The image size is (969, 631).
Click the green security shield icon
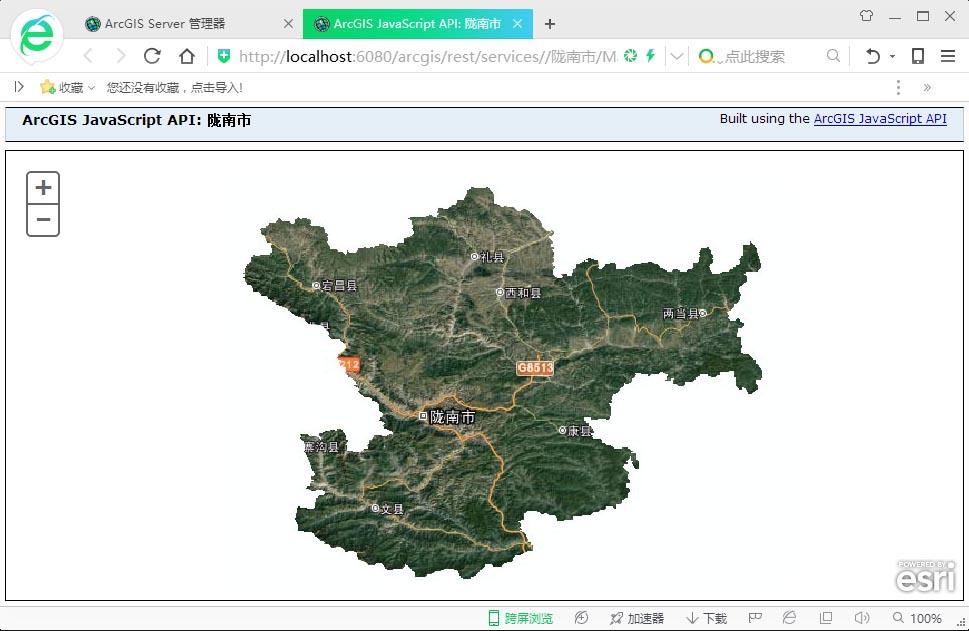click(224, 56)
